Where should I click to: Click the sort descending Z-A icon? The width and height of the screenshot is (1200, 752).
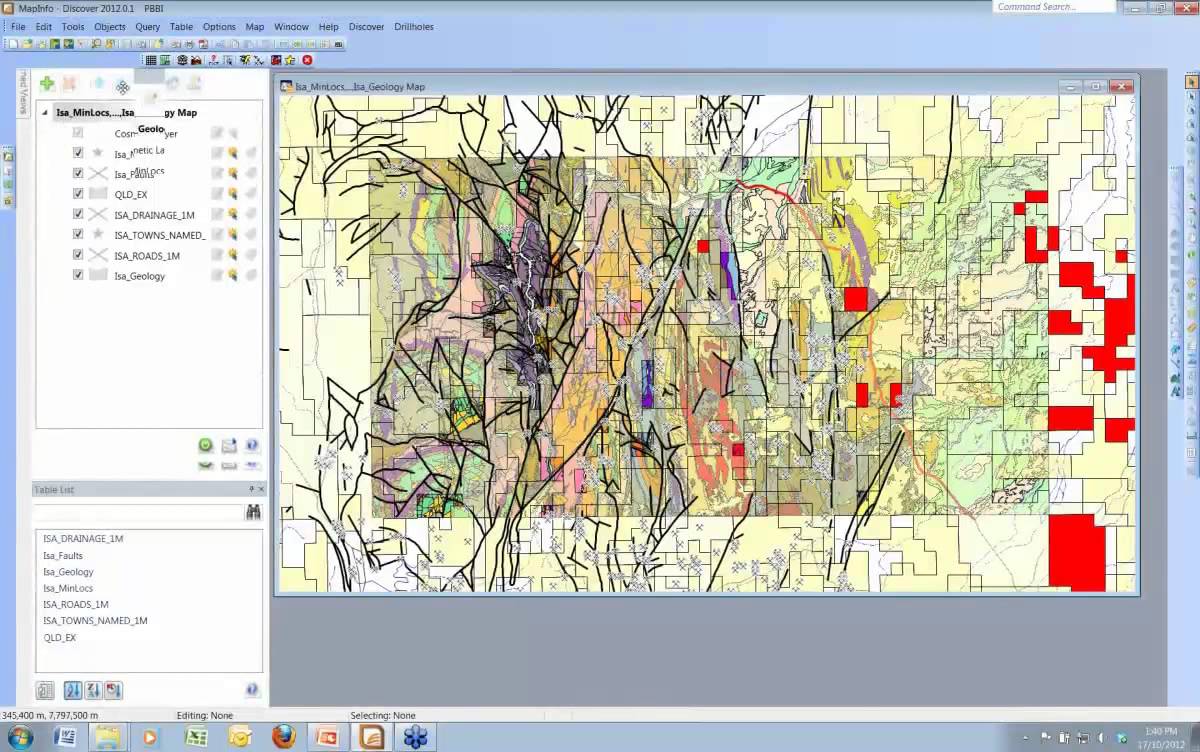pyautogui.click(x=93, y=690)
